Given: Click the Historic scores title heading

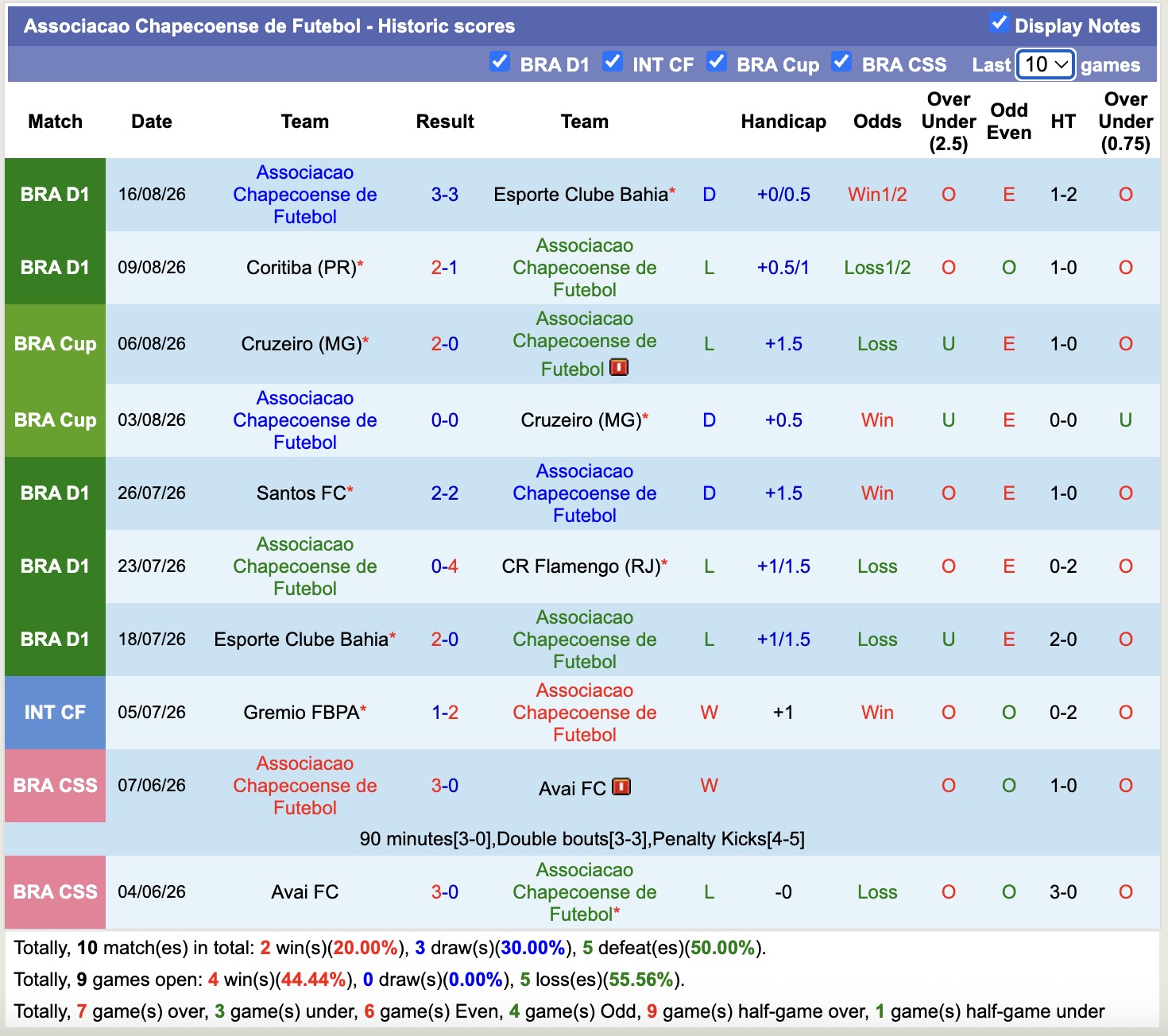Looking at the screenshot, I should coord(269,26).
